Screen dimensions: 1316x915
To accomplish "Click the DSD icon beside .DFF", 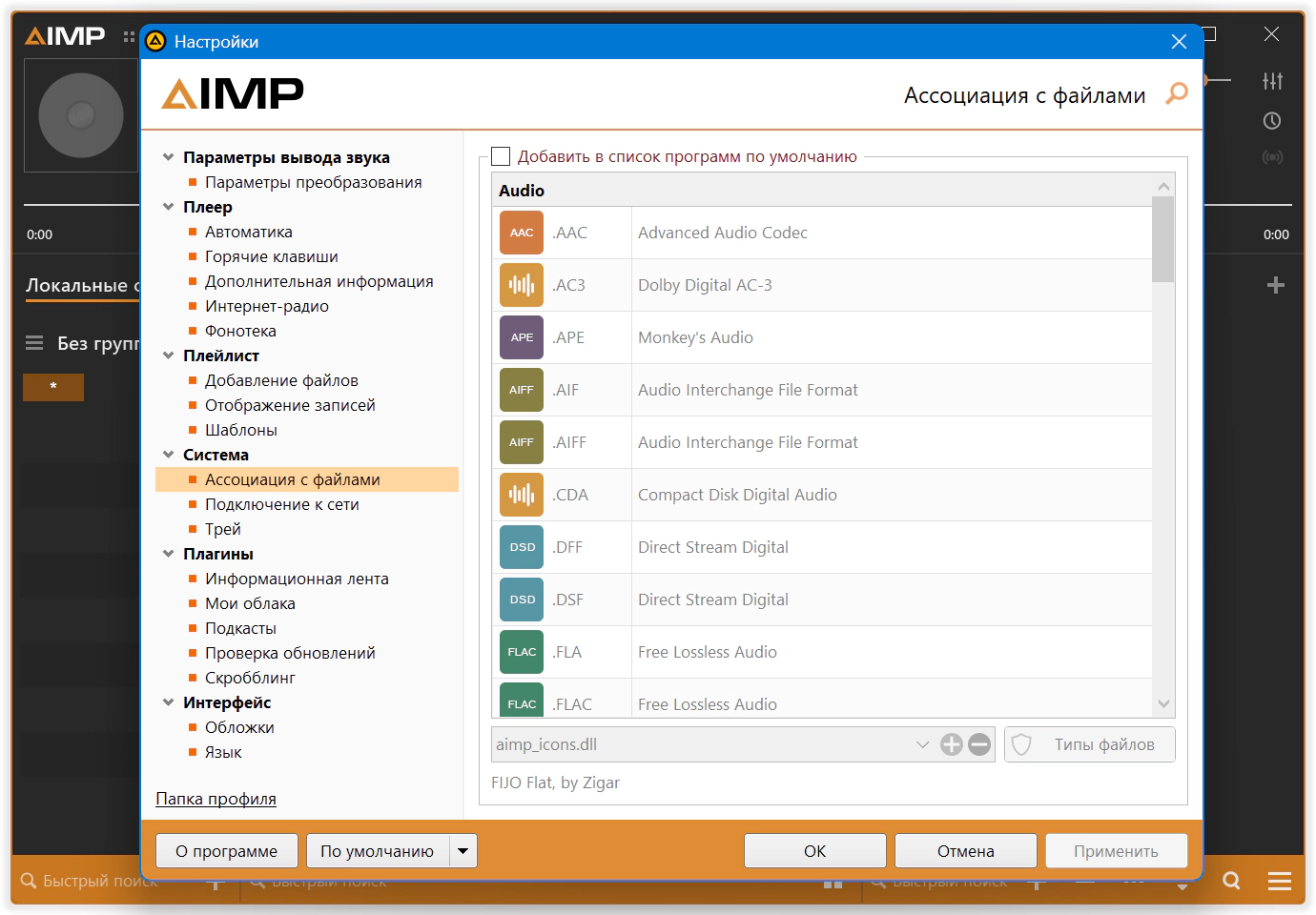I will click(522, 547).
